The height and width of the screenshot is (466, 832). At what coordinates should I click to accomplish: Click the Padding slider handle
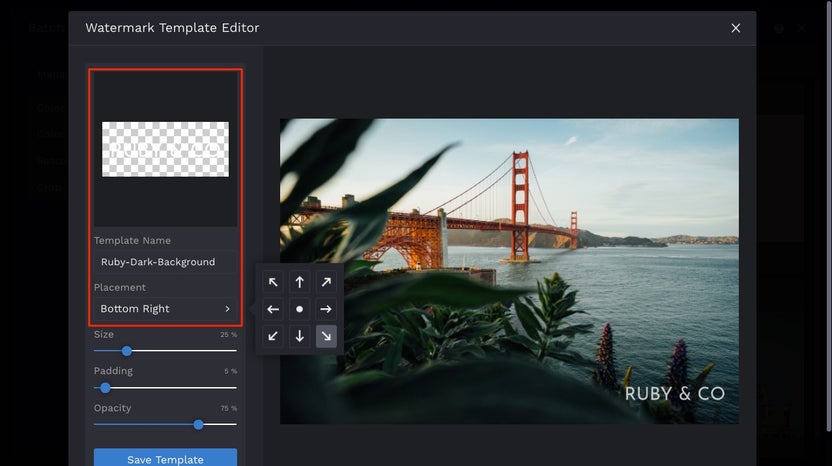[106, 388]
